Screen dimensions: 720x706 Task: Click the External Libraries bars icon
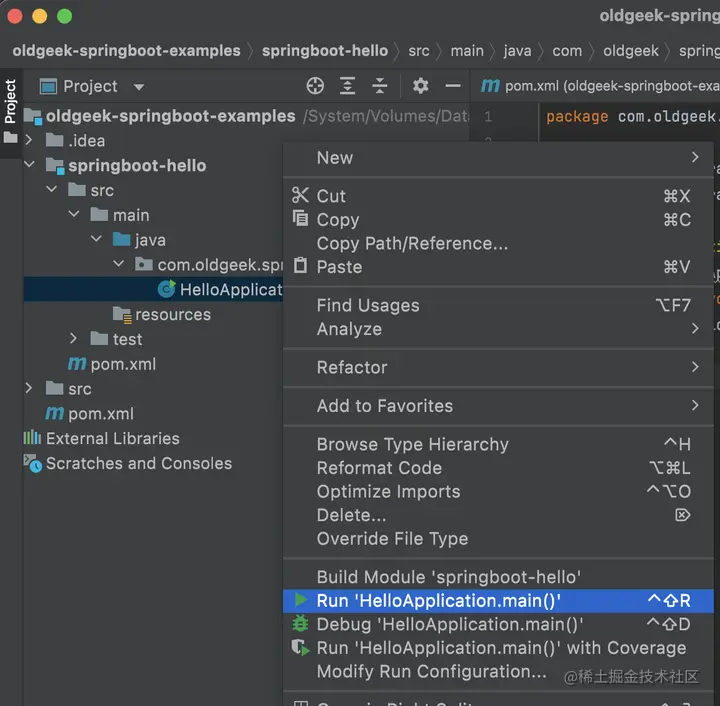32,437
